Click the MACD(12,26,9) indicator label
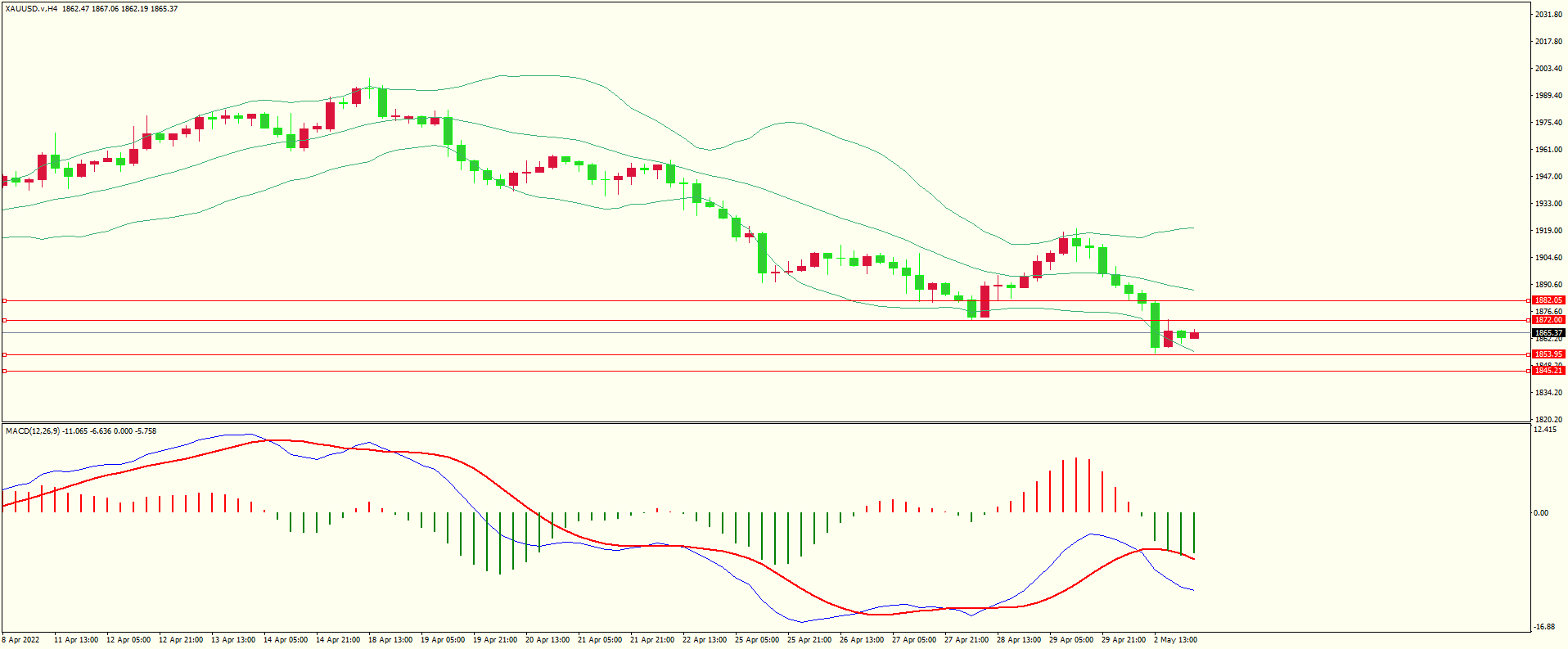Screen dimensions: 1568x649 click(32, 430)
